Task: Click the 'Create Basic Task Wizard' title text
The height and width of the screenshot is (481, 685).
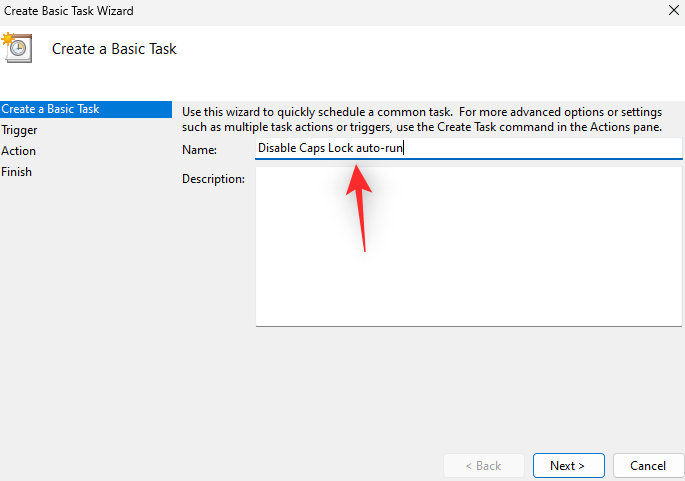Action: (69, 10)
